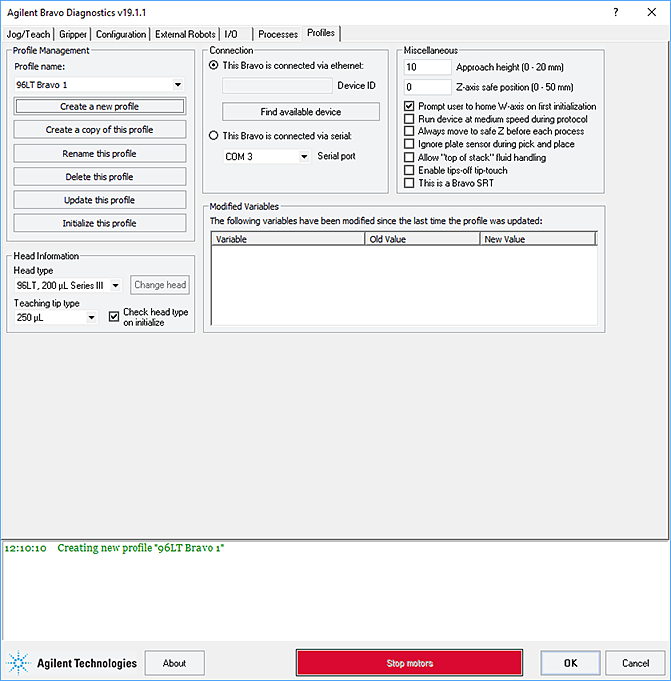Expand the Head type dropdown
This screenshot has height=681, width=671.
tap(116, 286)
